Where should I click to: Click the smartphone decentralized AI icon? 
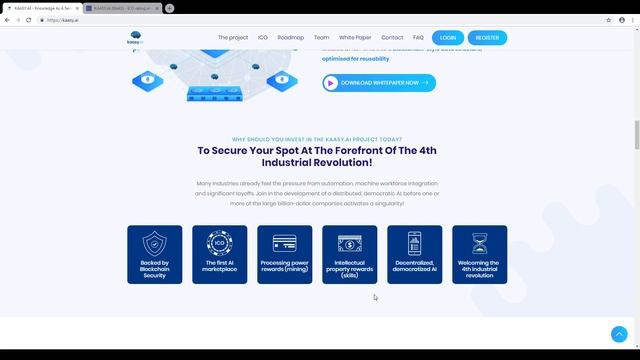point(414,243)
